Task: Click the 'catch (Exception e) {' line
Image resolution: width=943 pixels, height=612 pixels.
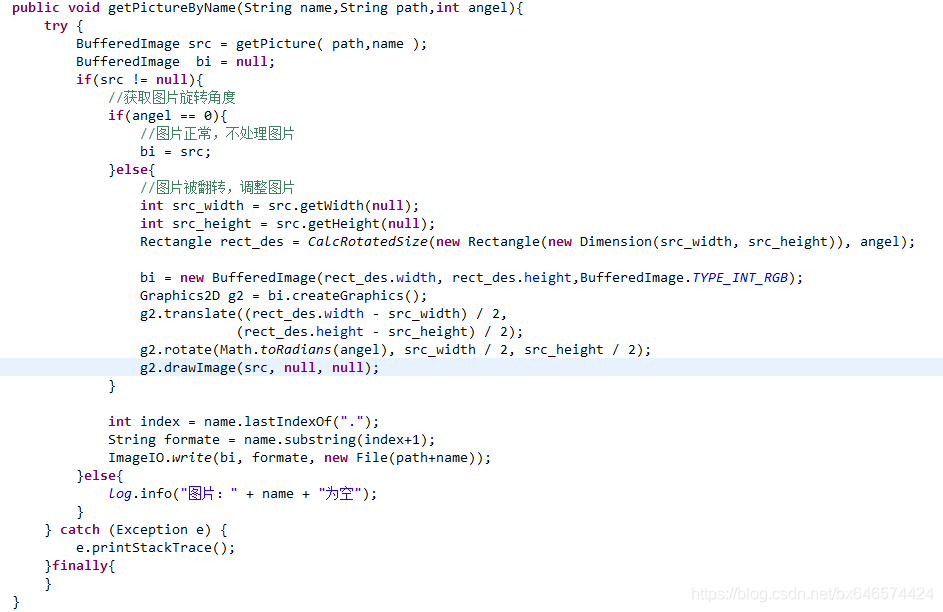Action: click(x=136, y=531)
